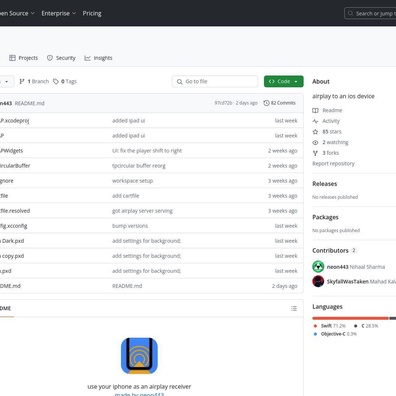Open the added ipad ui commit on xcodeproj row

[129, 121]
